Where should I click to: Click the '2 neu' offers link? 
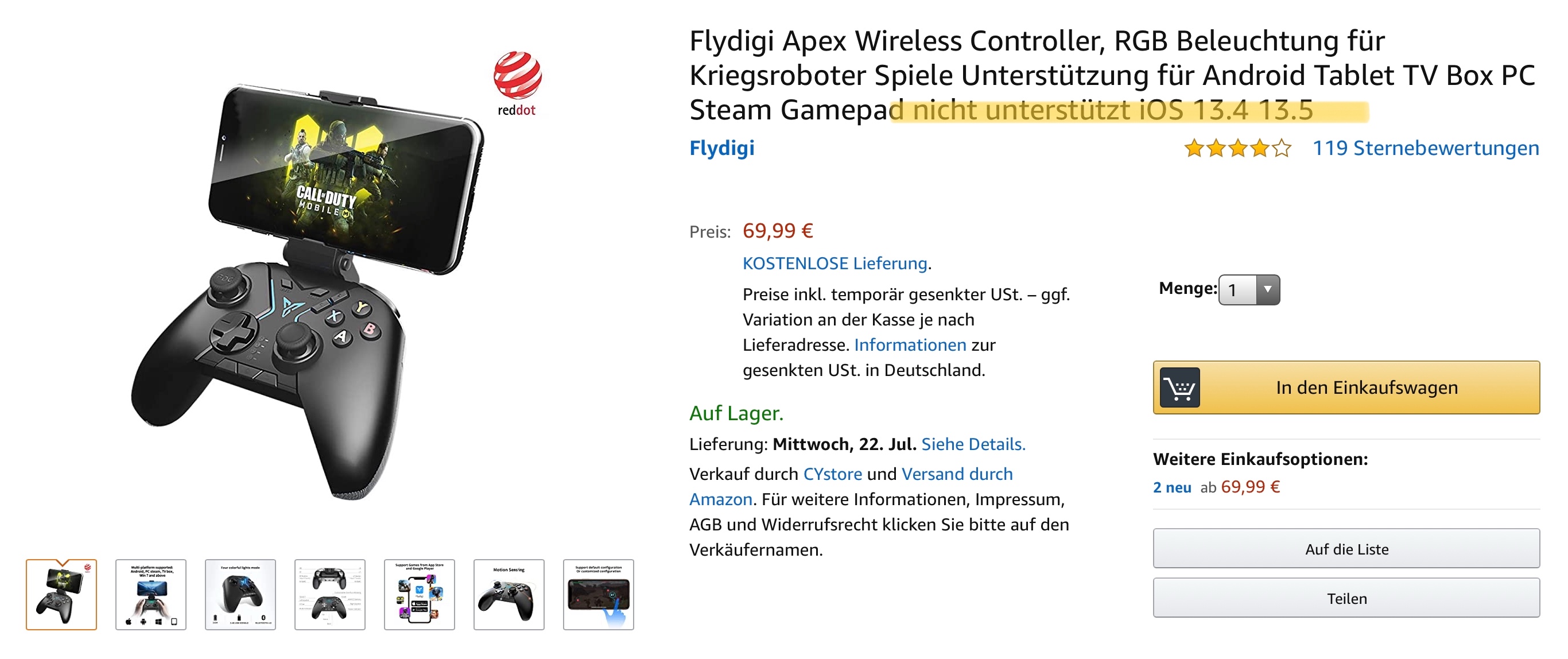[x=1172, y=487]
